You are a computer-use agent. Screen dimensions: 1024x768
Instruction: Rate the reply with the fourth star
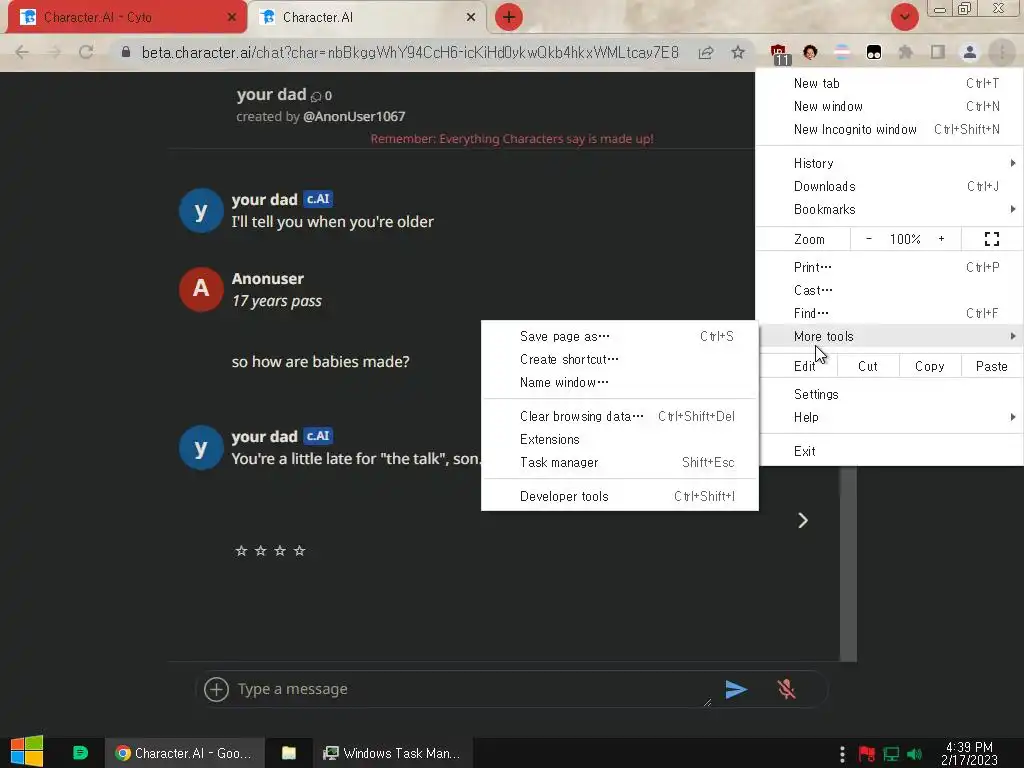coord(299,551)
